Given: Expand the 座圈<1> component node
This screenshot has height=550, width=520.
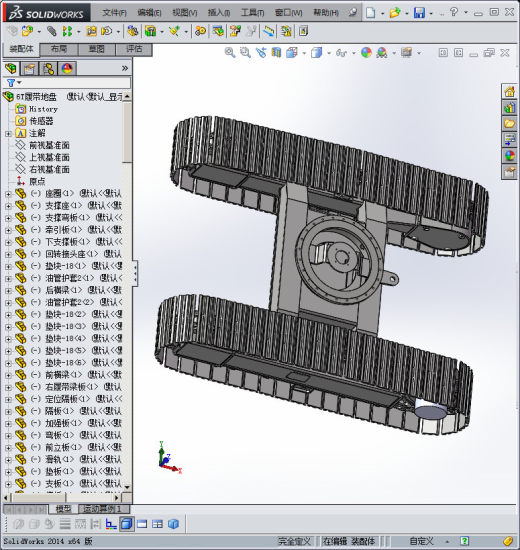Looking at the screenshot, I should 8,194.
